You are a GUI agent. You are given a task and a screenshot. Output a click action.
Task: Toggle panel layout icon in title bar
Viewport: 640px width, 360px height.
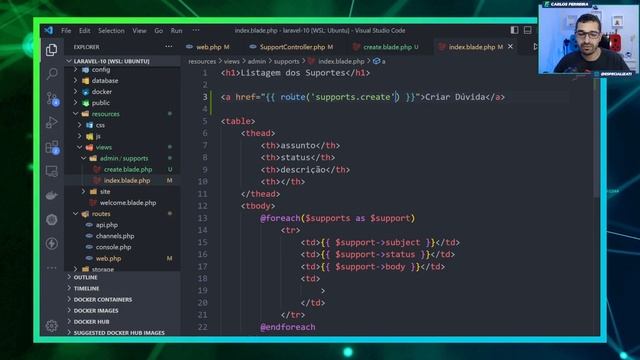pyautogui.click(x=527, y=30)
